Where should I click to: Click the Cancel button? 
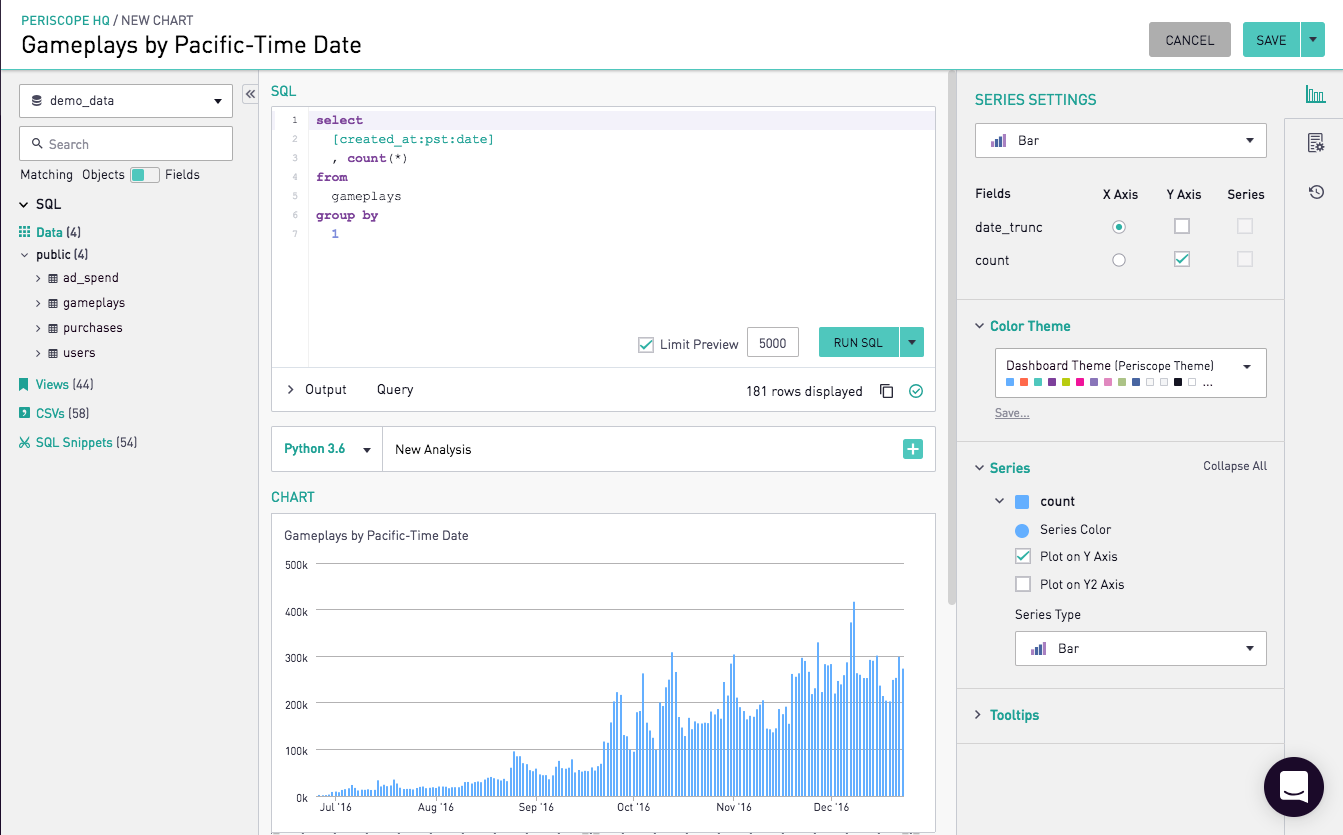(x=1190, y=40)
